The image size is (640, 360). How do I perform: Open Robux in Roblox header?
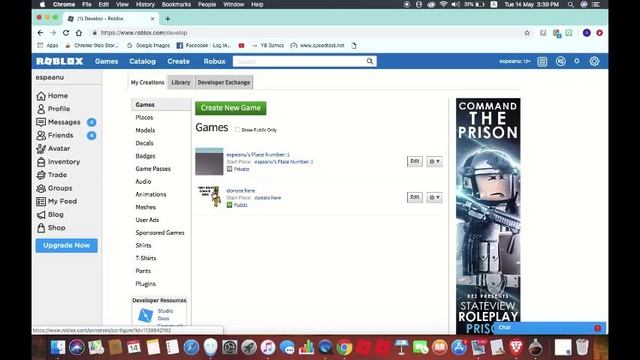point(214,61)
